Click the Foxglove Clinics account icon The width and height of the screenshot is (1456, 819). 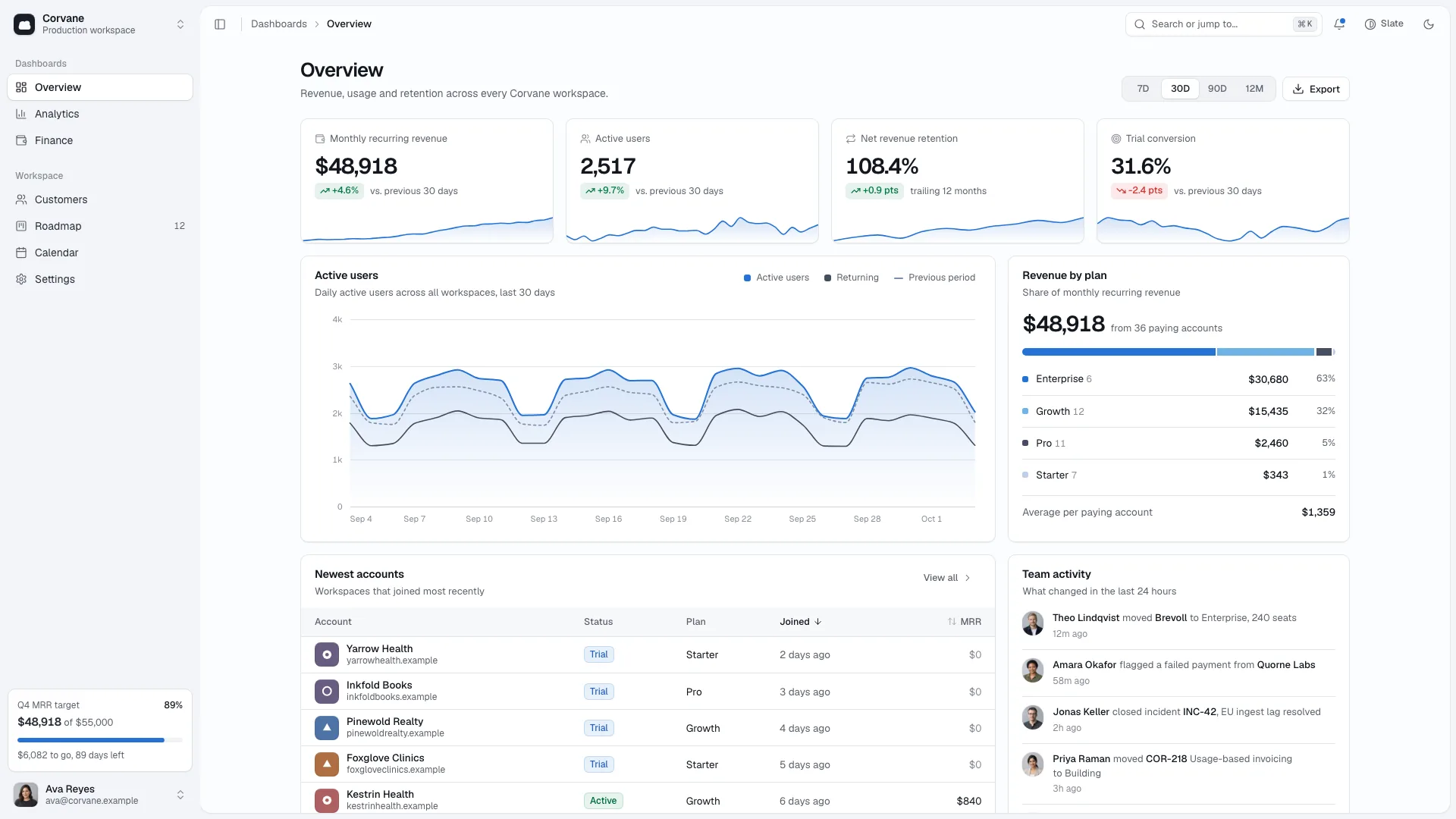coord(327,764)
